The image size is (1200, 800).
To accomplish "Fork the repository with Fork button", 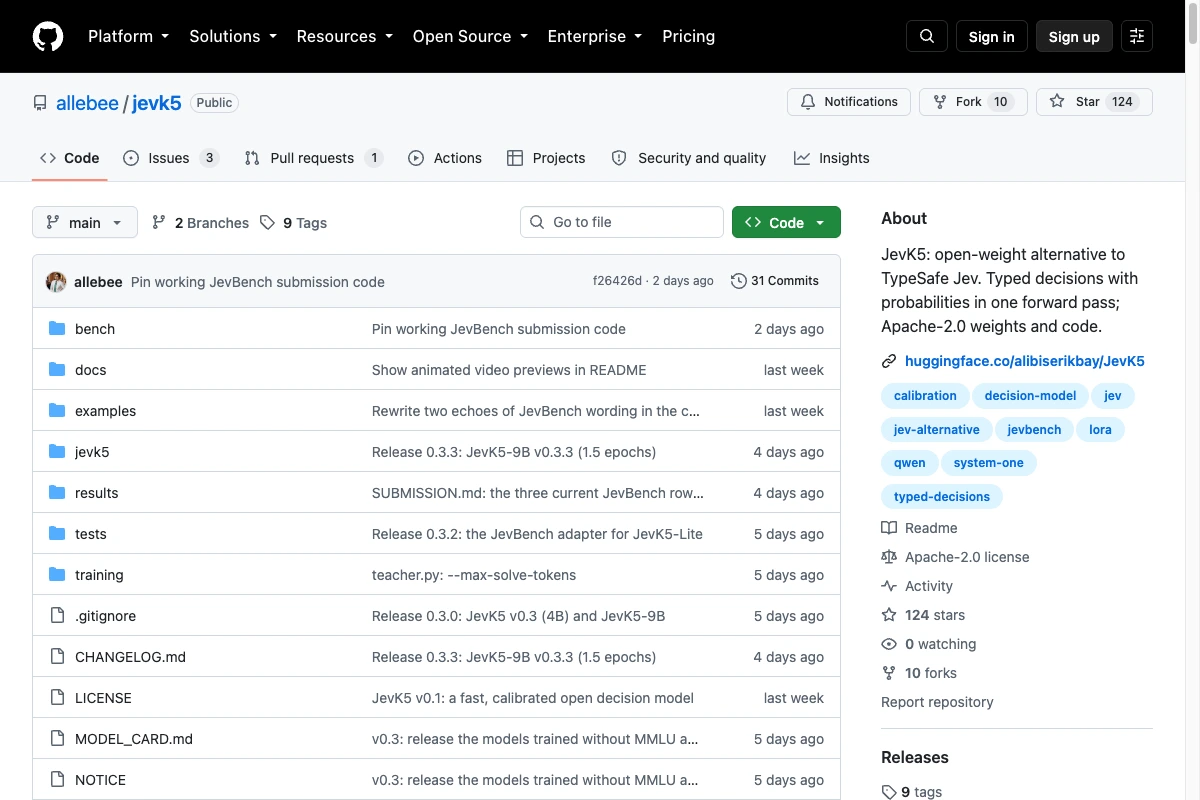I will point(973,102).
